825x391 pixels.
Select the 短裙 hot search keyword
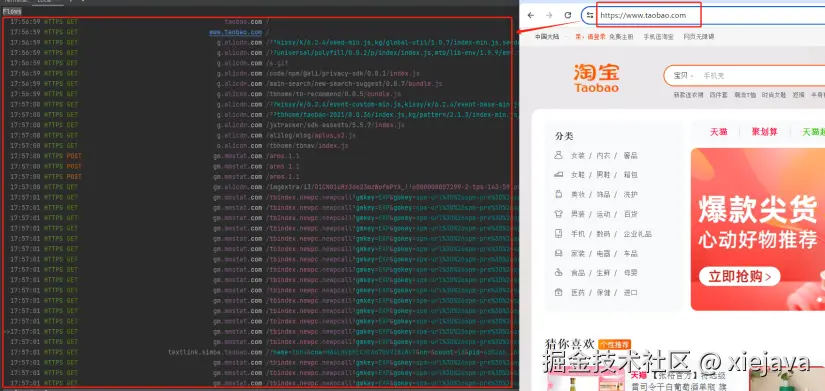pos(799,95)
